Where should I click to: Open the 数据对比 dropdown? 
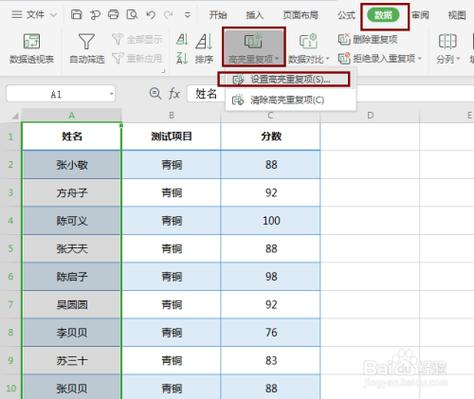pyautogui.click(x=308, y=49)
